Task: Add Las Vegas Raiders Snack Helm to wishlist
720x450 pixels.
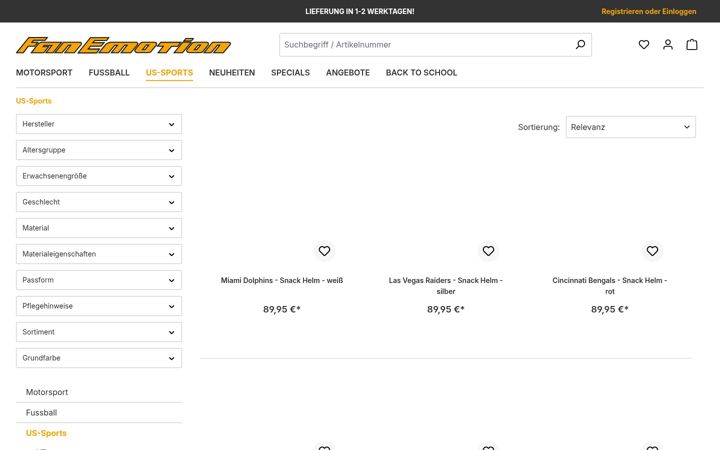Action: (x=488, y=251)
